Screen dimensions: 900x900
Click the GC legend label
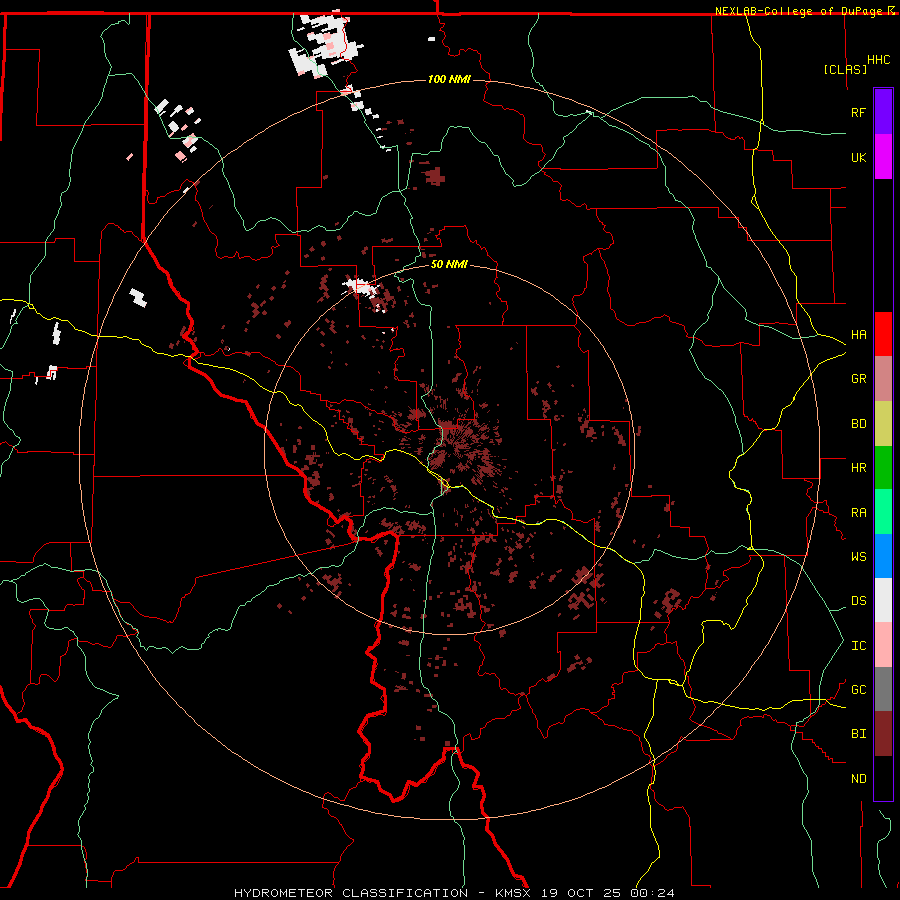(x=858, y=690)
